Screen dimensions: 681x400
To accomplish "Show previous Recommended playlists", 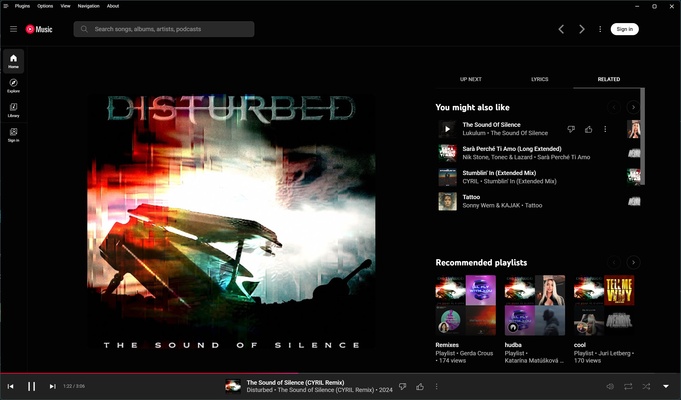I will click(x=614, y=262).
